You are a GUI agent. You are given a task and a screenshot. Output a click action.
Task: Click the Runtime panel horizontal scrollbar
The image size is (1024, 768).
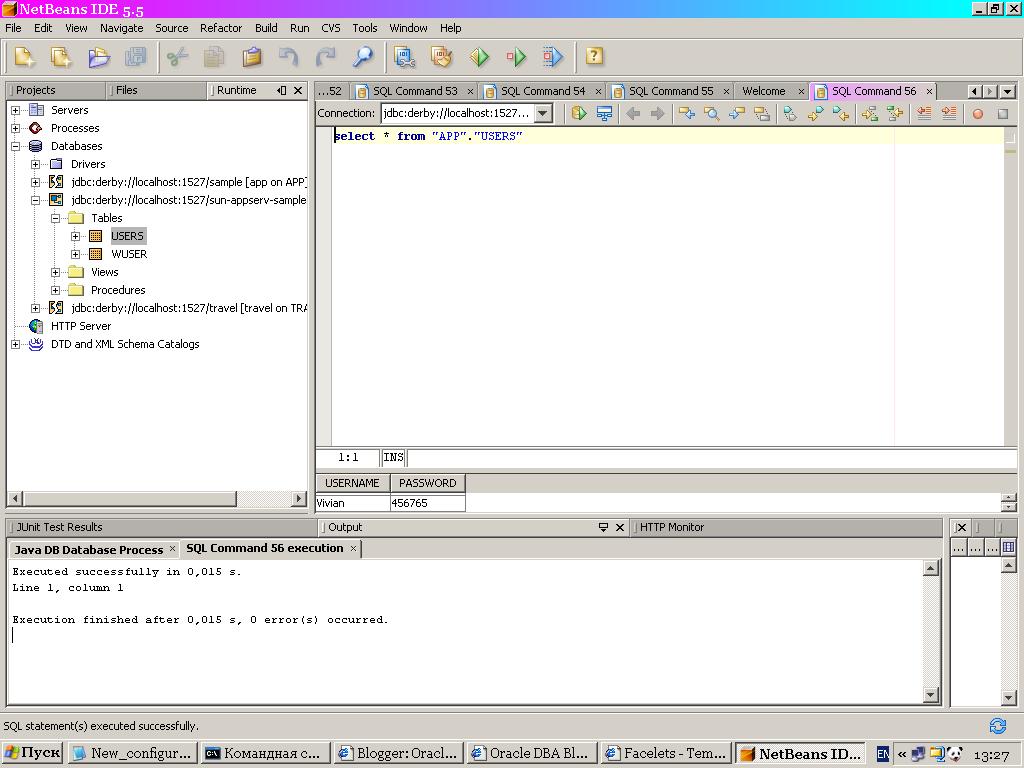157,498
